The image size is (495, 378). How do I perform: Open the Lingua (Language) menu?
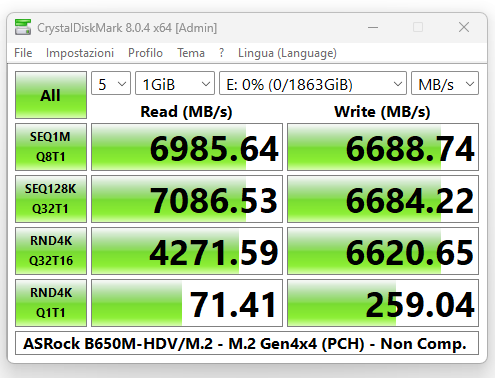tap(287, 53)
